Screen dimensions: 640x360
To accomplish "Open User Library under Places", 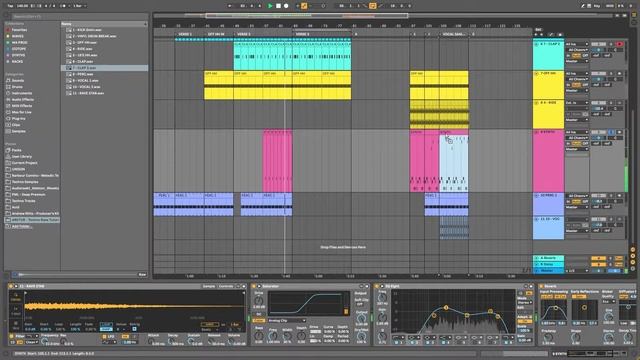I will 22,156.
